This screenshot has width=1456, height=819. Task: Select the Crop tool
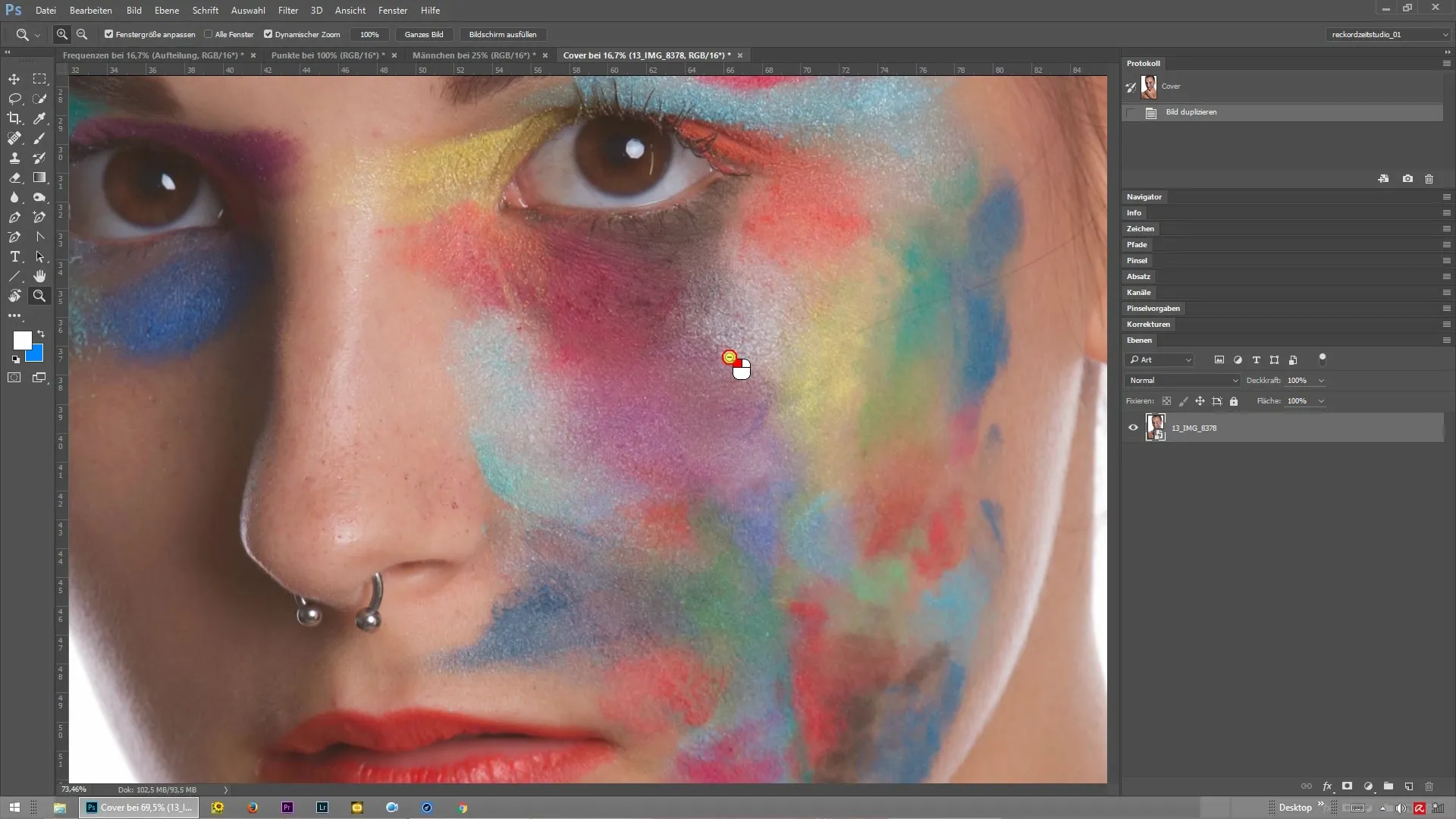(14, 118)
